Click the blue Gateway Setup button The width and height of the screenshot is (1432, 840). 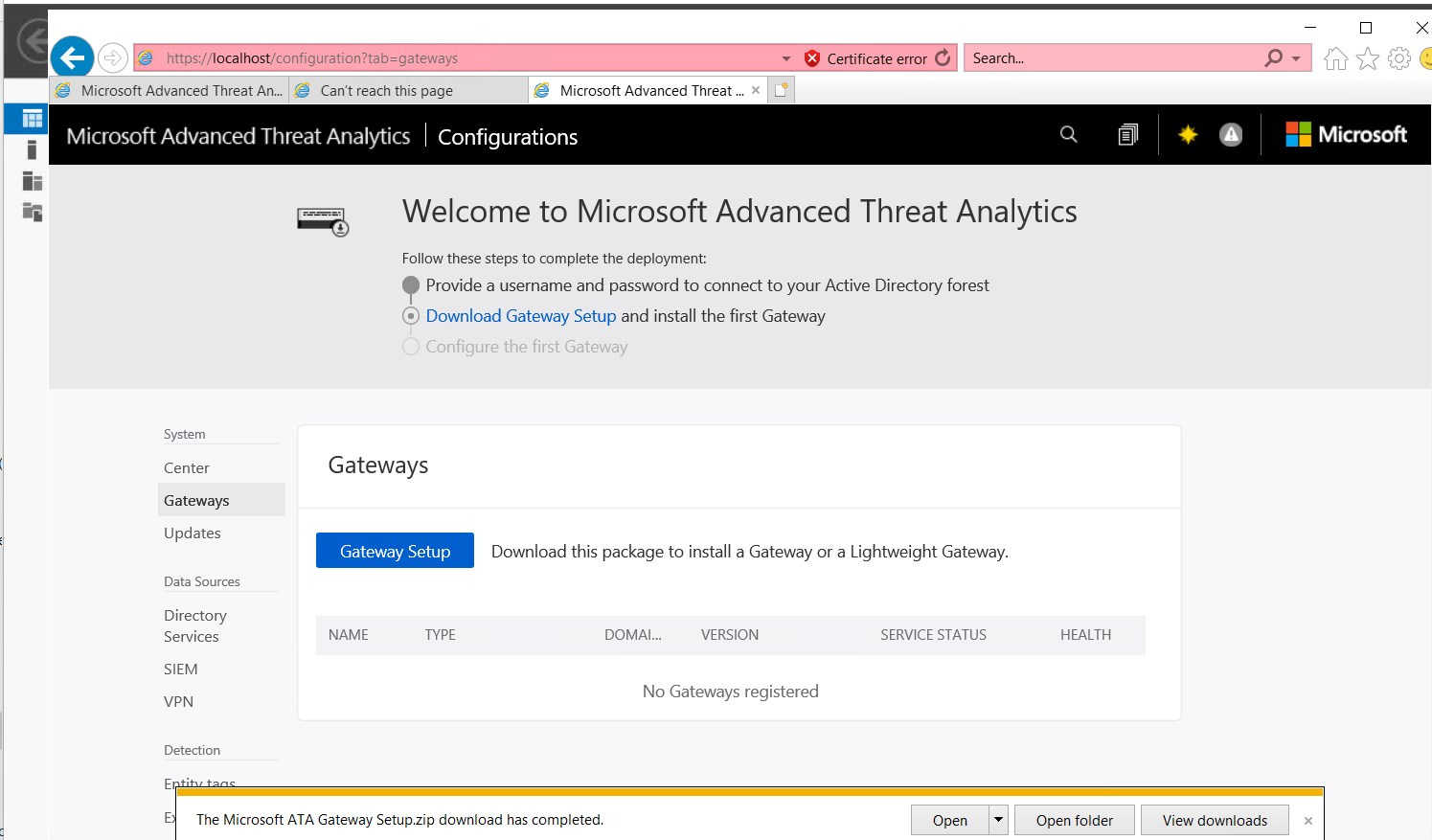(395, 551)
